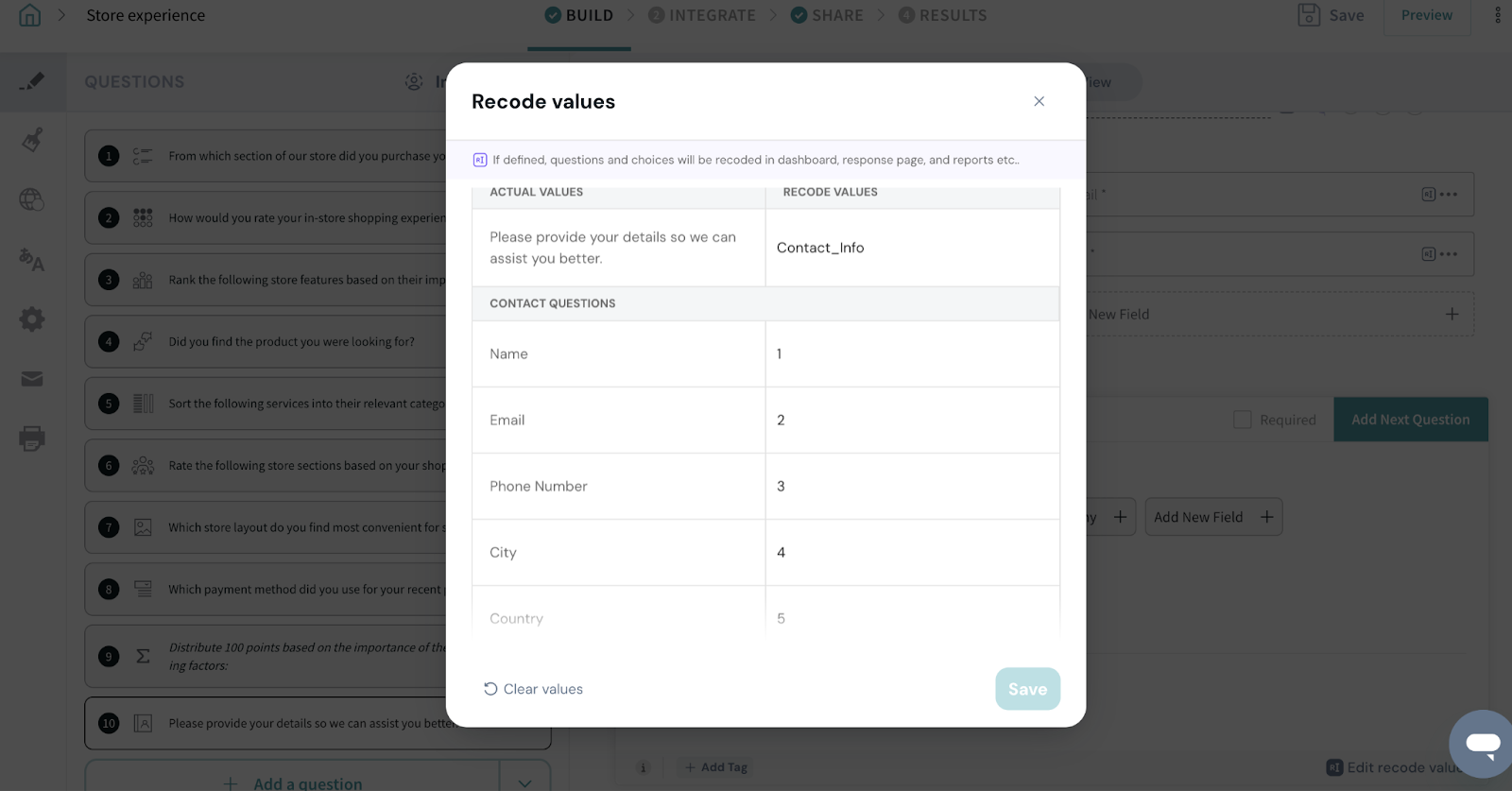Toggle the Required checkbox
The image size is (1512, 791).
tap(1243, 420)
